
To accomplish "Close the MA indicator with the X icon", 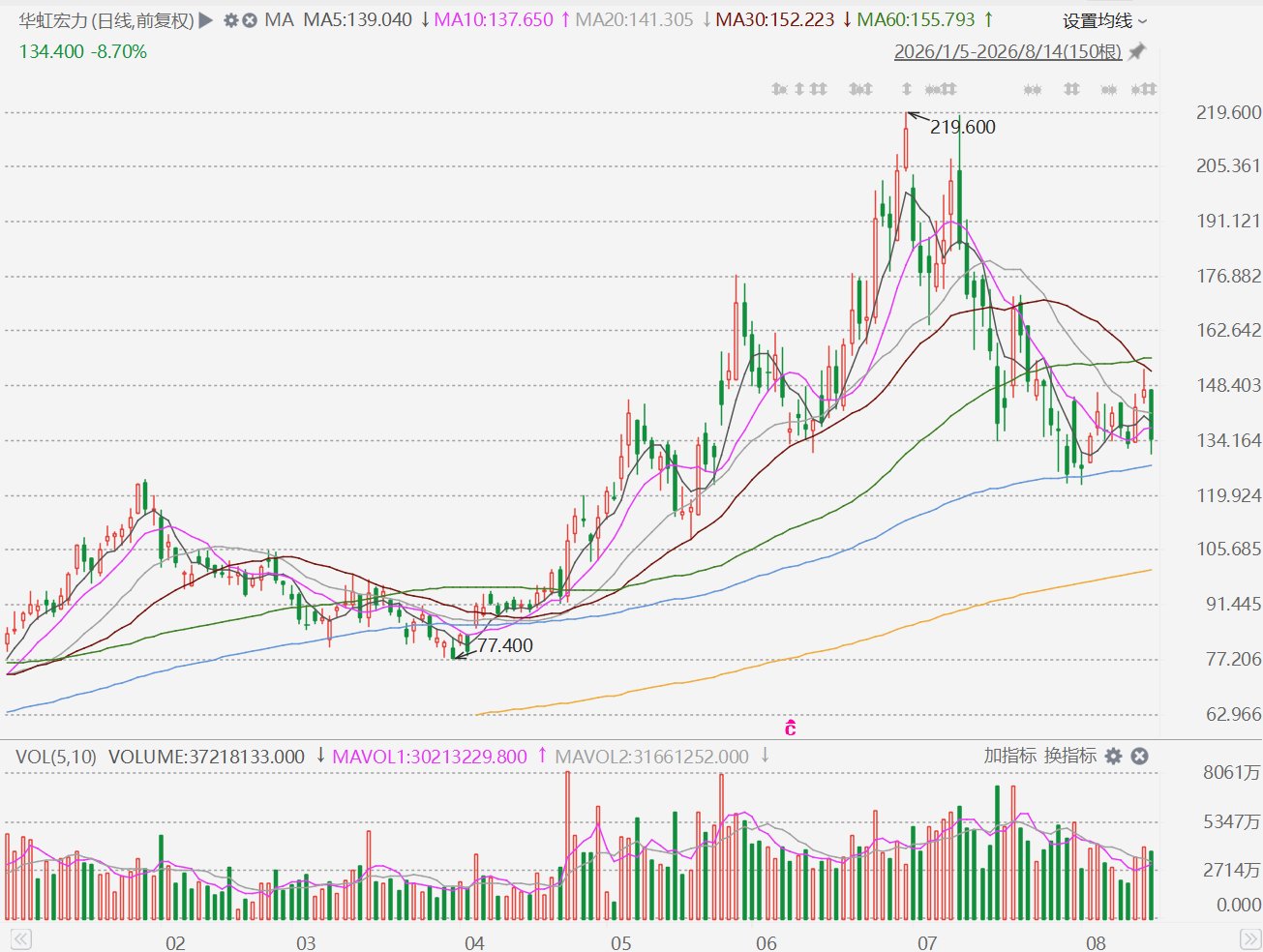I will tap(250, 20).
